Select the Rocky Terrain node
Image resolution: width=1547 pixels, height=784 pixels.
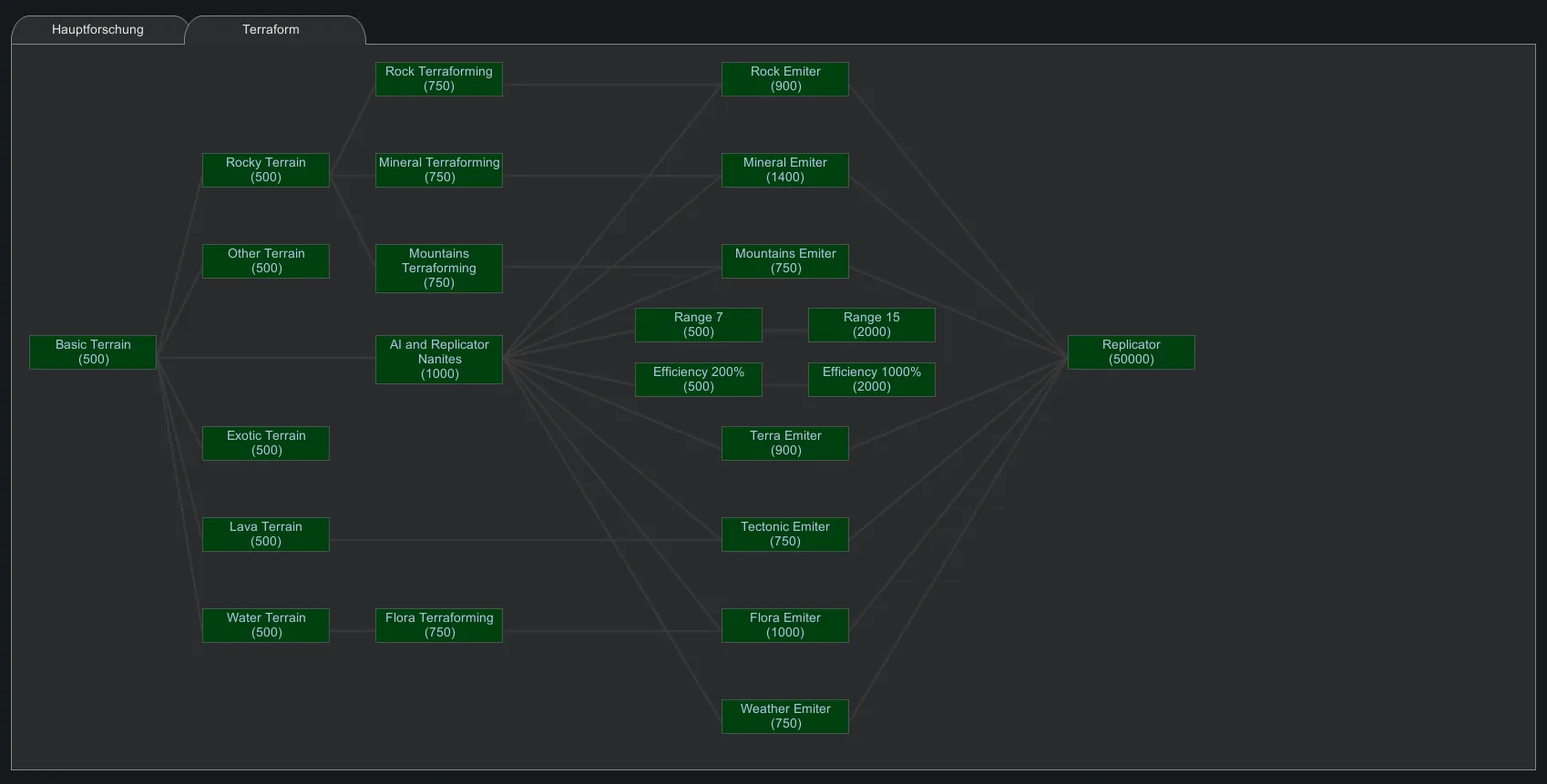click(x=266, y=170)
